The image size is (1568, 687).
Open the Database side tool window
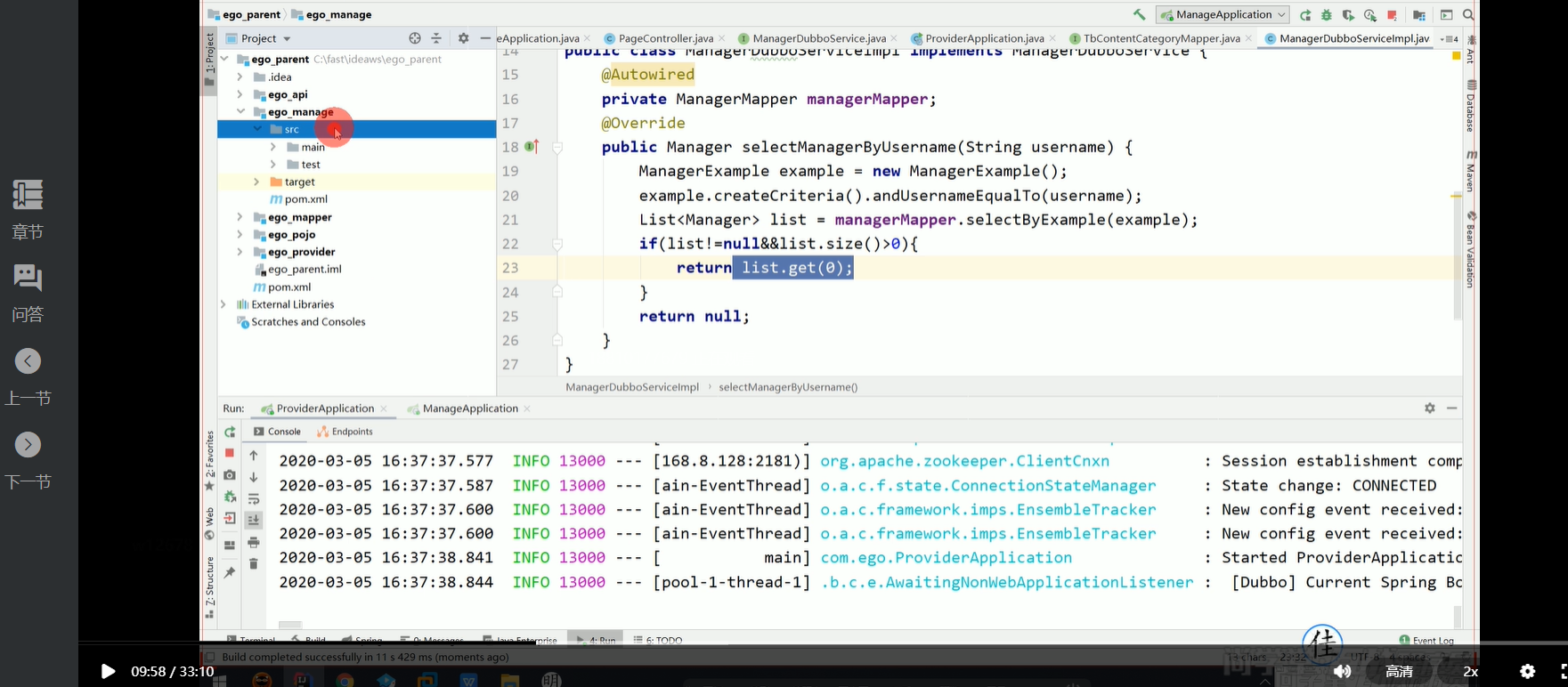1471,106
